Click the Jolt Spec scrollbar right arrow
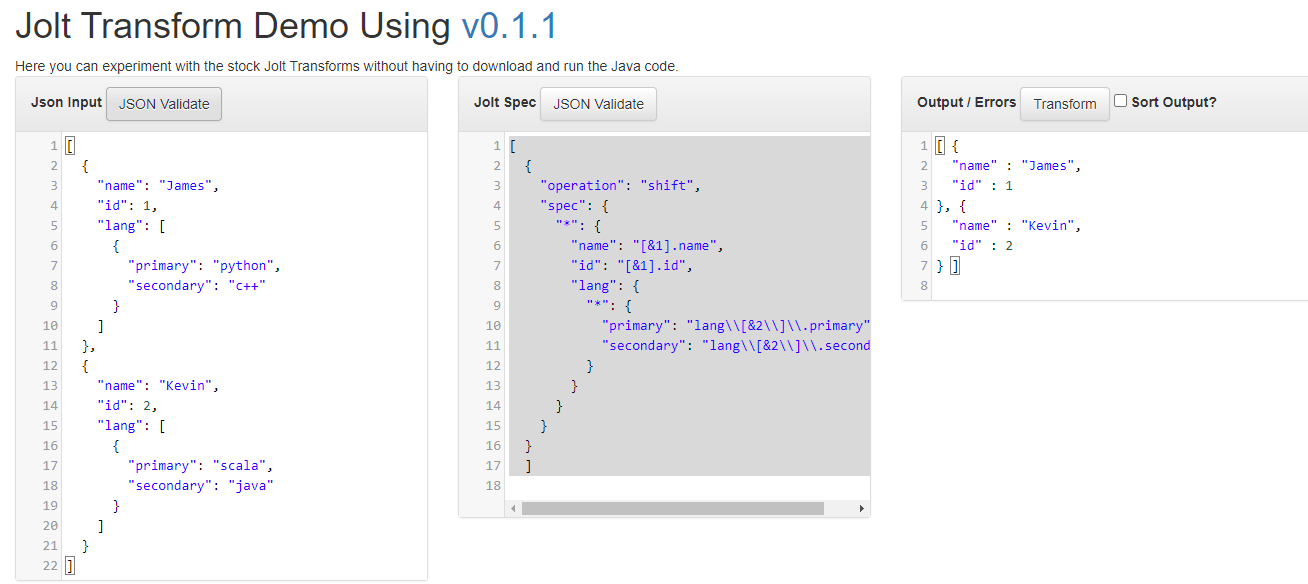 click(x=862, y=509)
